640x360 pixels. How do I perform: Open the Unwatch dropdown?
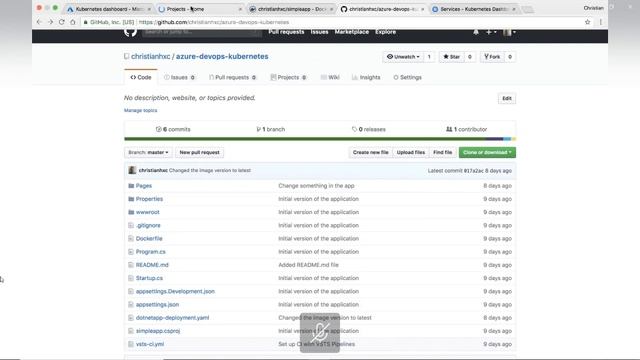coord(403,57)
